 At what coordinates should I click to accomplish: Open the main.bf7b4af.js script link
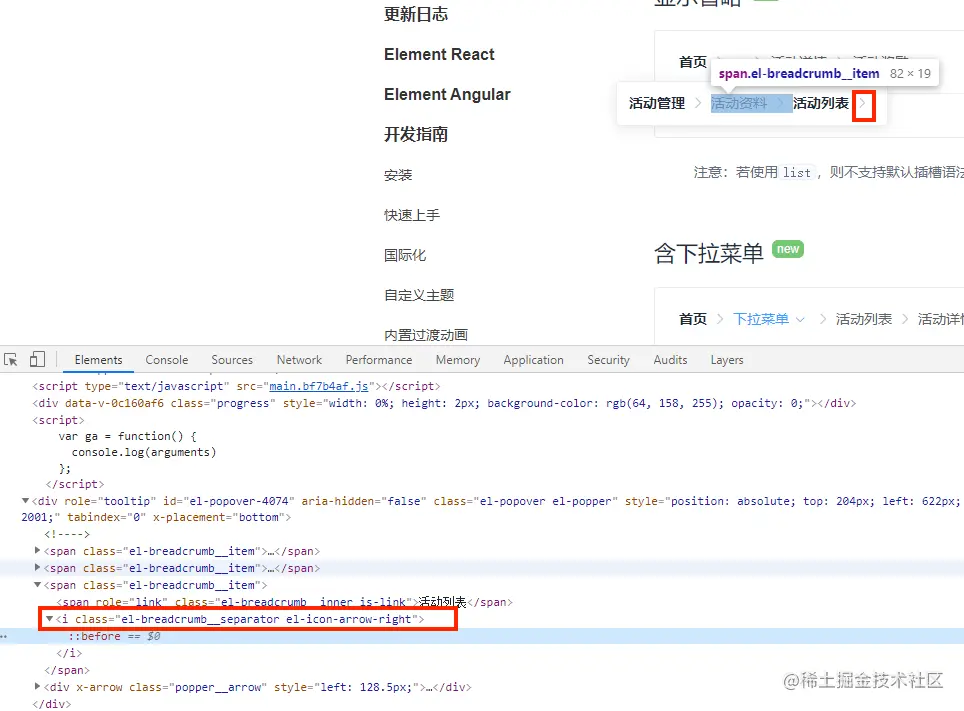click(x=318, y=386)
